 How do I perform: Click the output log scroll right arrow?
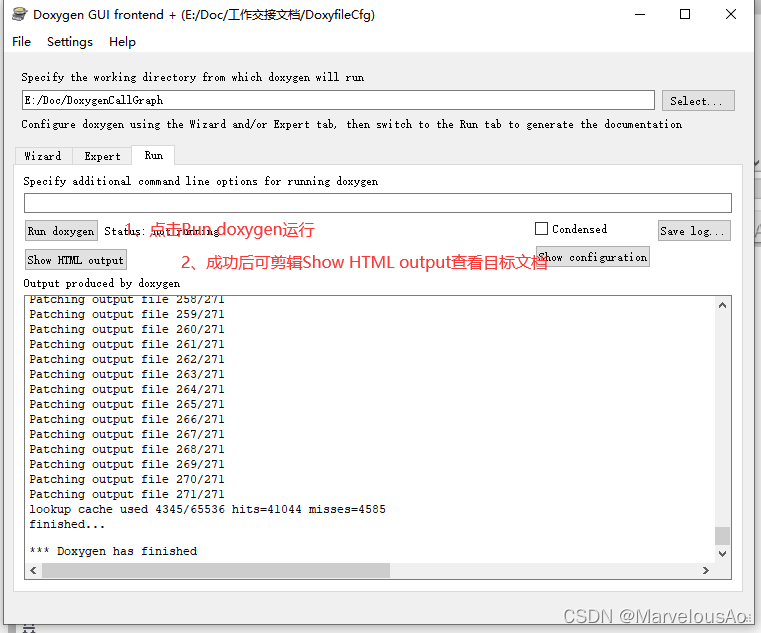pos(706,570)
